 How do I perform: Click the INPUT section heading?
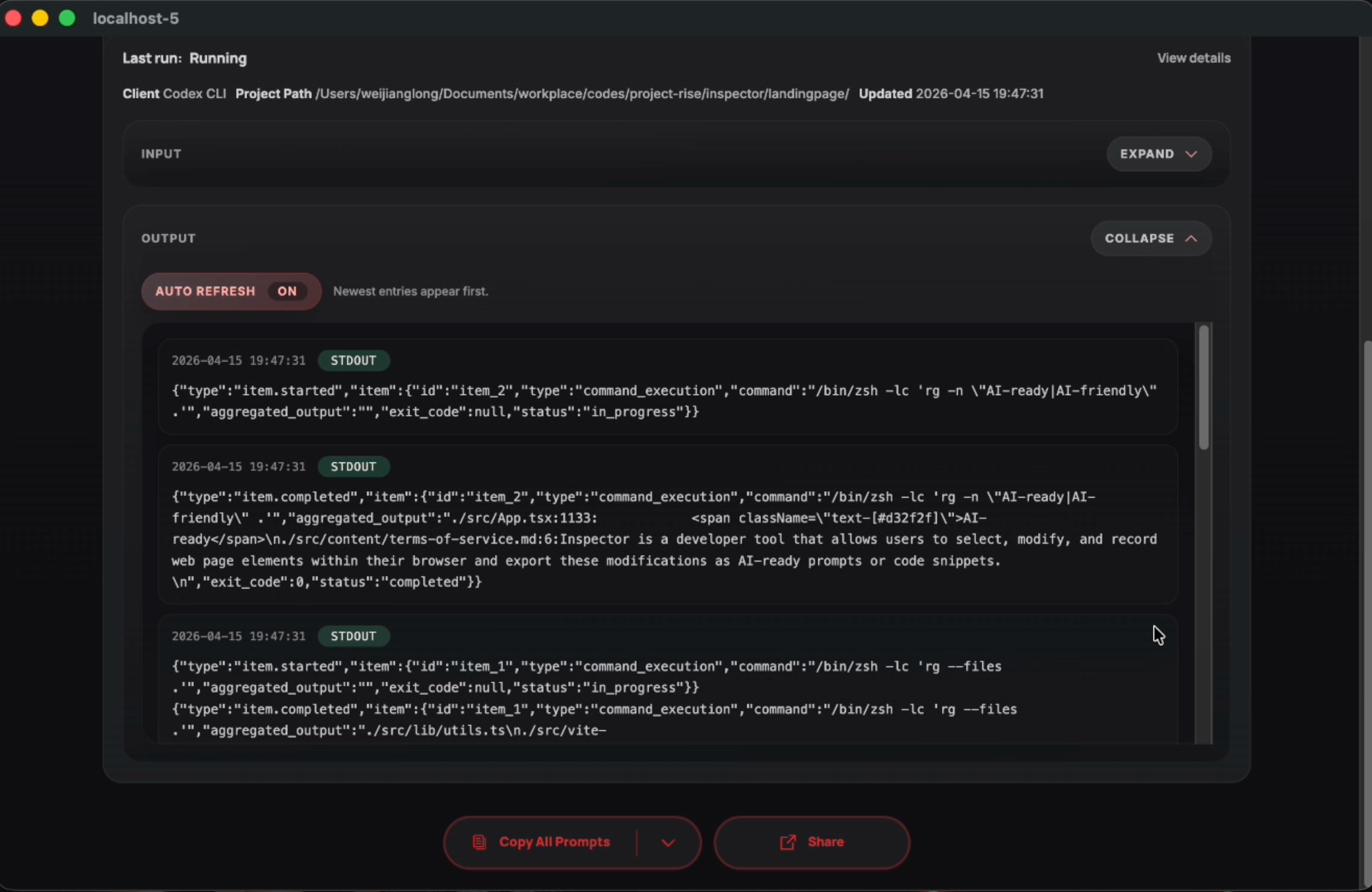coord(161,154)
